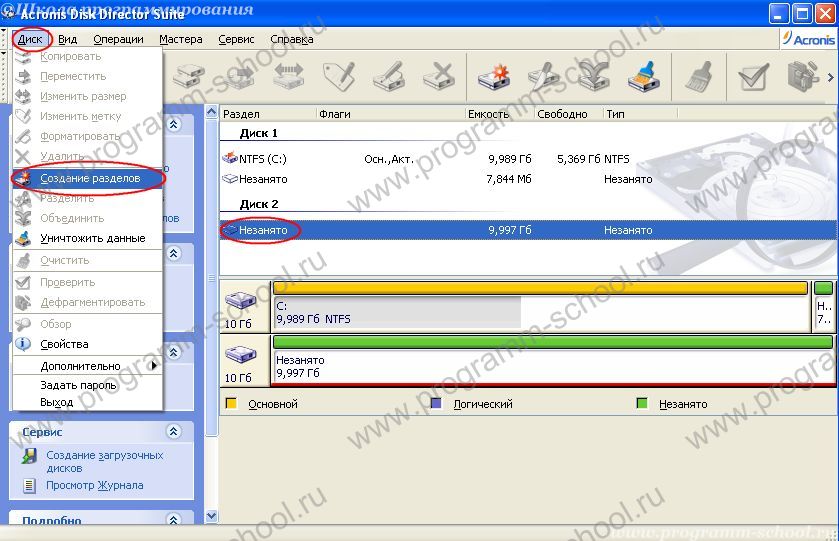Select Свойства in the dropdown menu
The height and width of the screenshot is (541, 839).
pos(64,344)
